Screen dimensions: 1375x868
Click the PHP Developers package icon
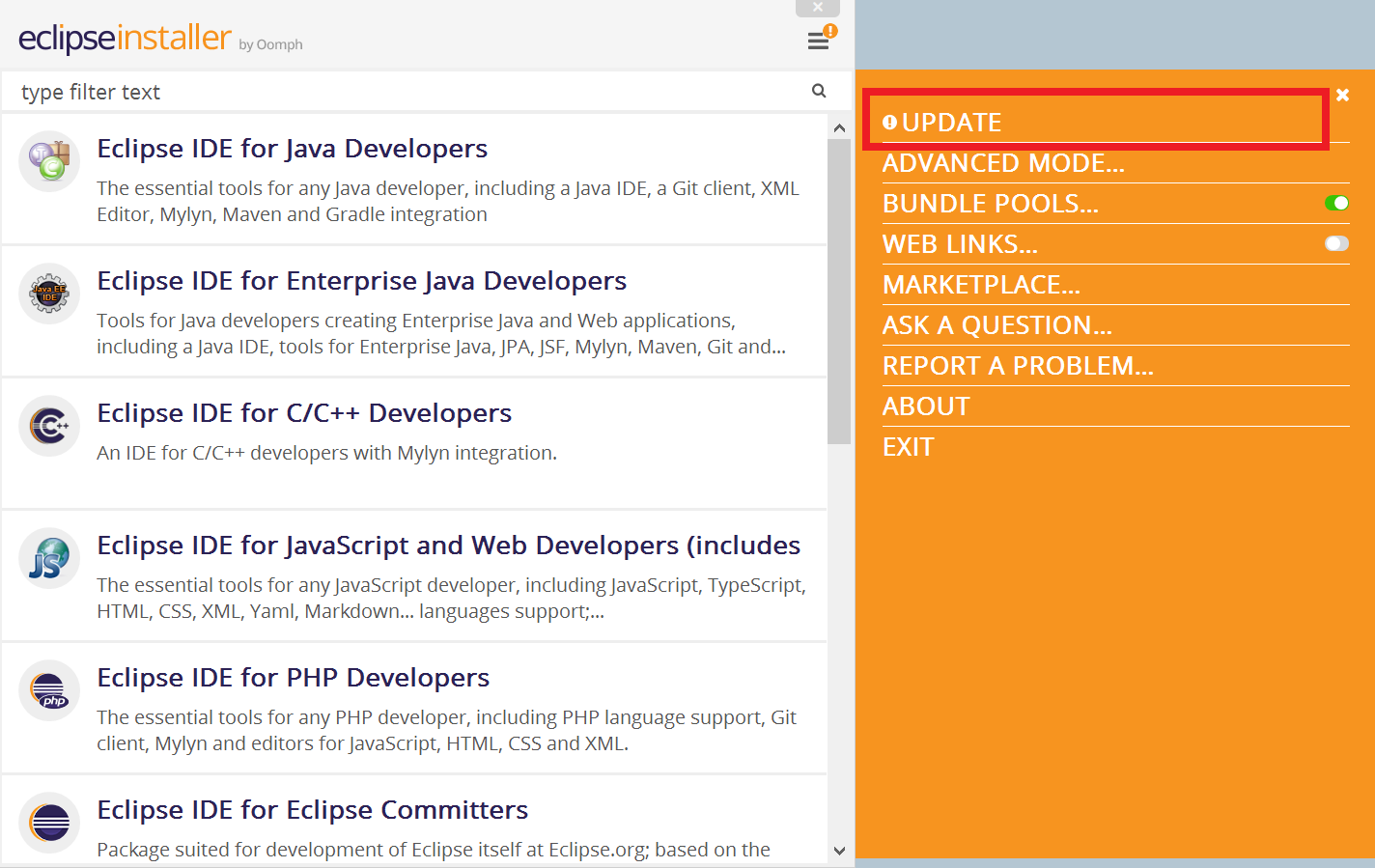[x=49, y=690]
